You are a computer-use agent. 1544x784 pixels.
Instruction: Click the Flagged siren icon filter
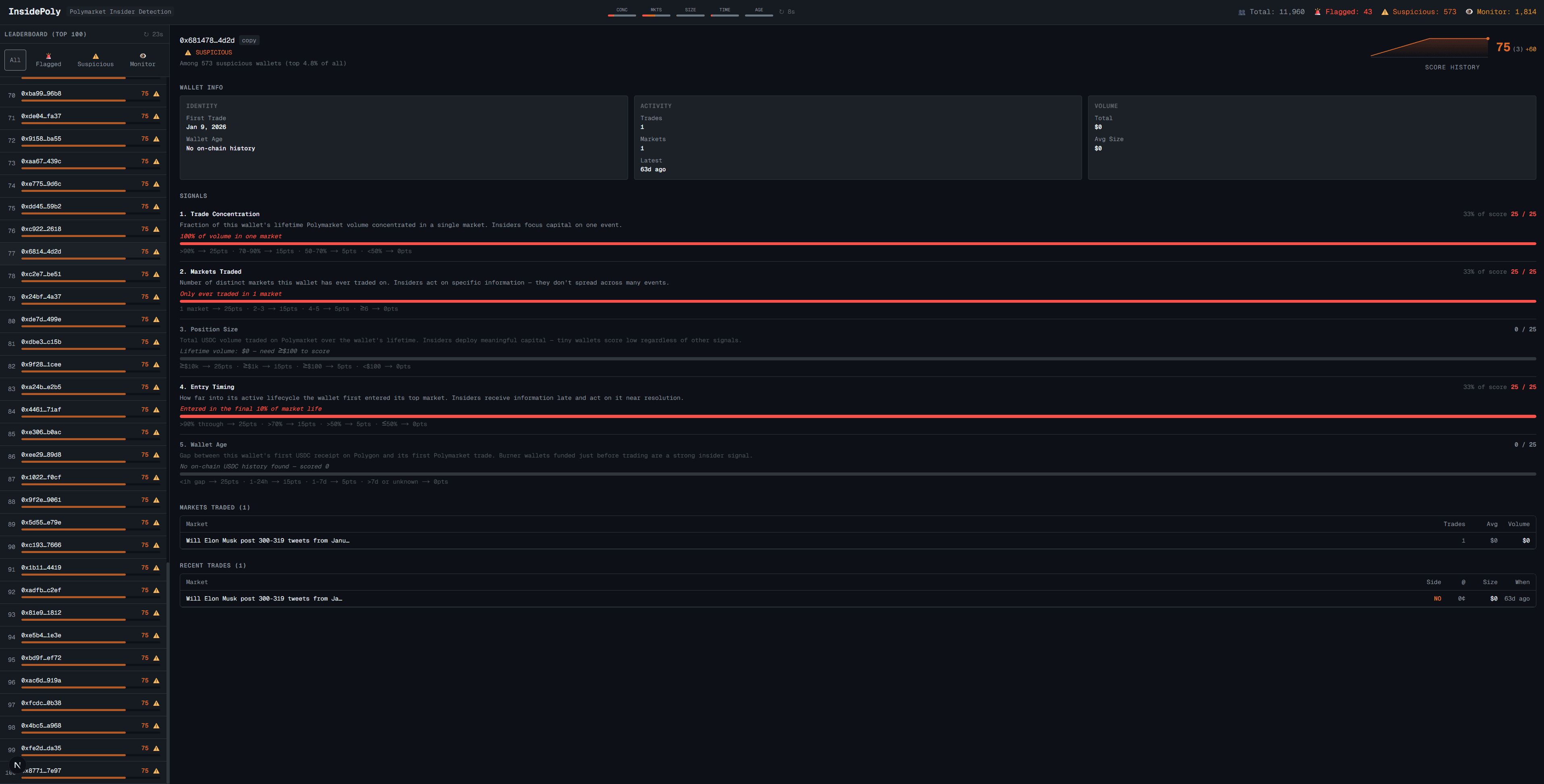point(48,56)
